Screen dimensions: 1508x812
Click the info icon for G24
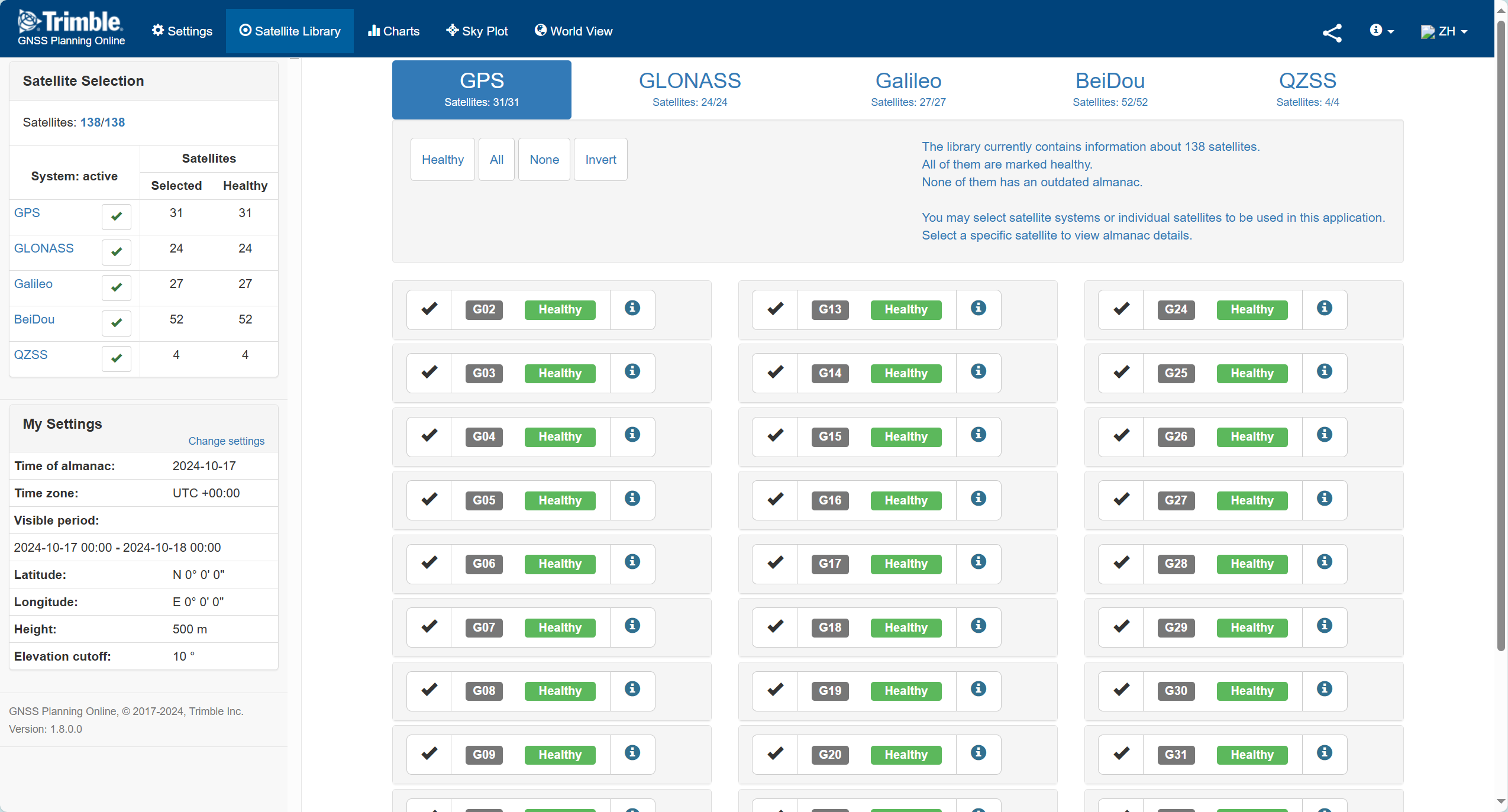(1325, 308)
